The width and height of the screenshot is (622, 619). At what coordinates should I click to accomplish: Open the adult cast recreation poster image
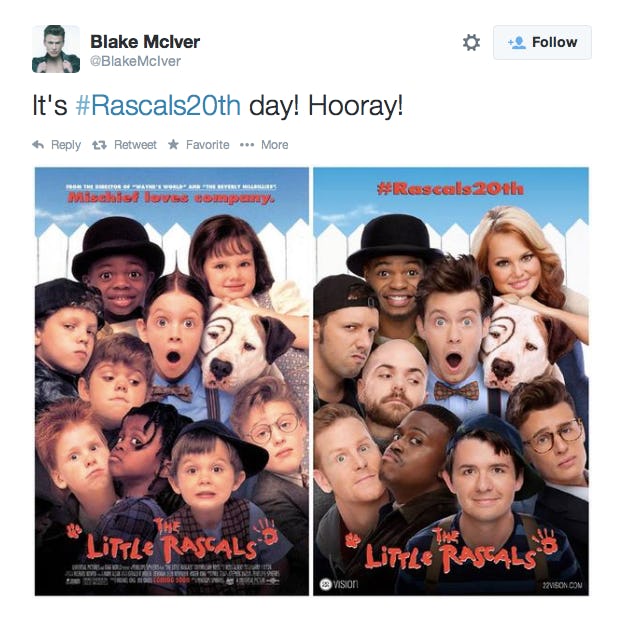point(451,381)
